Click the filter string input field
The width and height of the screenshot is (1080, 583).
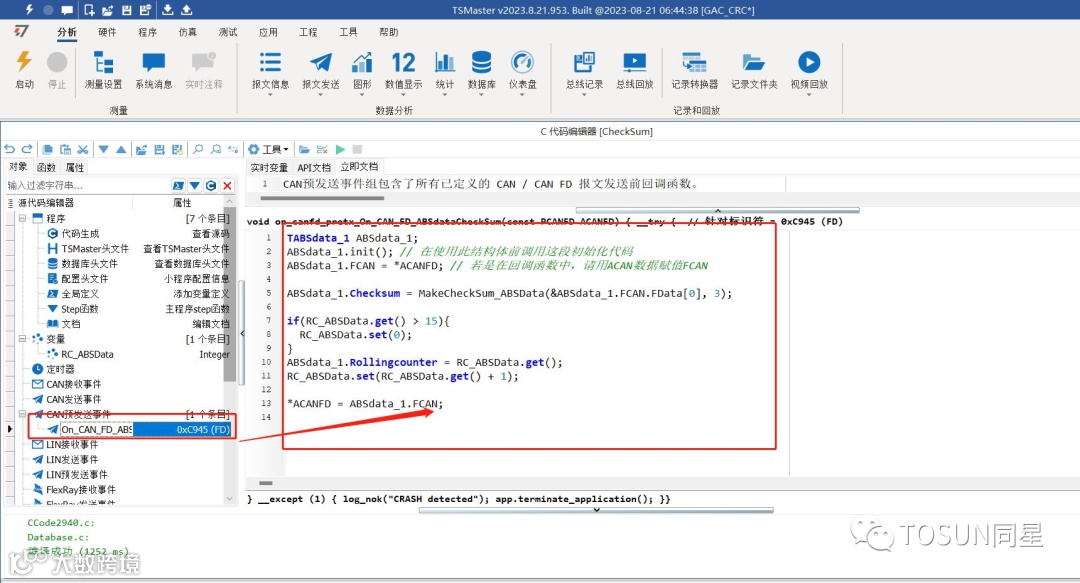tap(87, 185)
